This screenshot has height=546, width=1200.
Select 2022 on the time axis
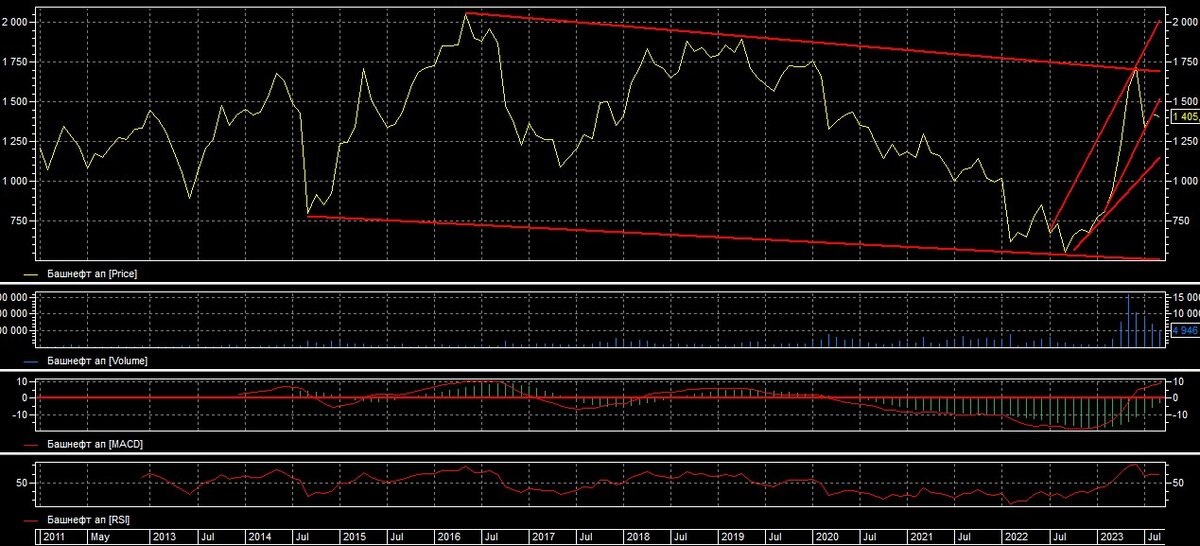tap(1018, 538)
